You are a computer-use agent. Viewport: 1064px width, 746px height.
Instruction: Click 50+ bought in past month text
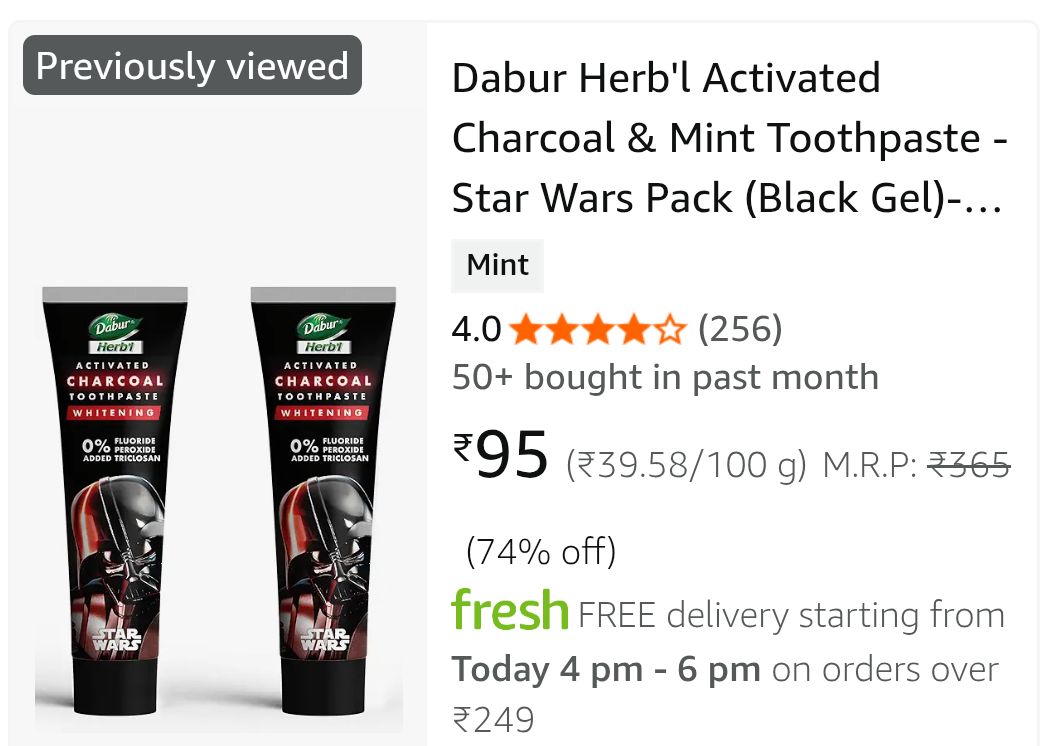point(666,377)
